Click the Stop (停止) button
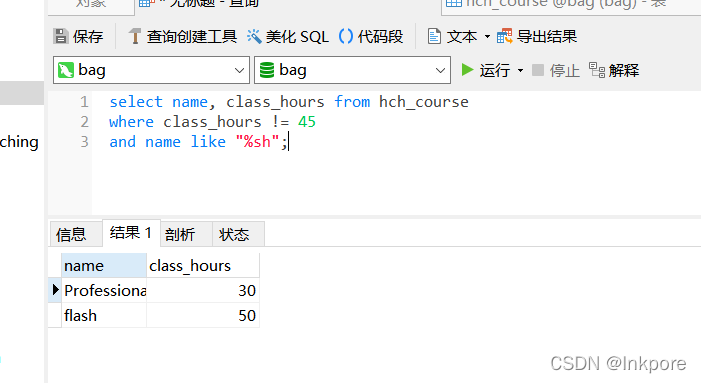Viewport: 701px width, 383px height. tap(556, 70)
